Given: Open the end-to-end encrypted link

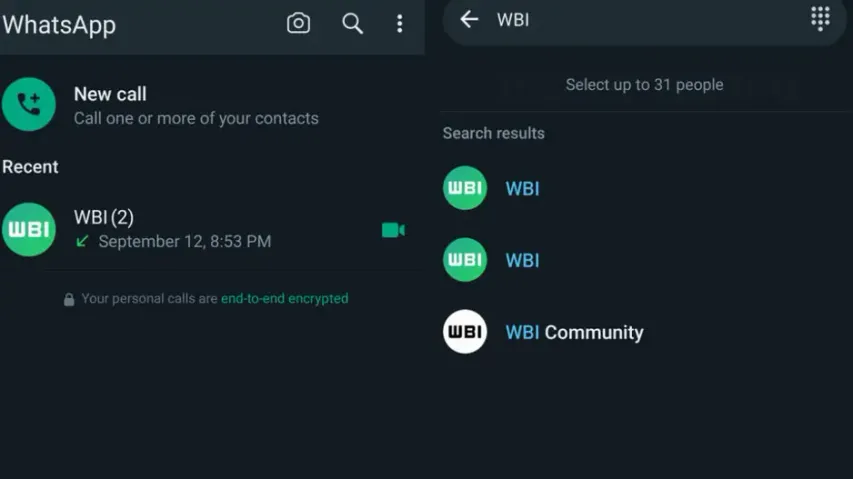Looking at the screenshot, I should click(x=284, y=298).
